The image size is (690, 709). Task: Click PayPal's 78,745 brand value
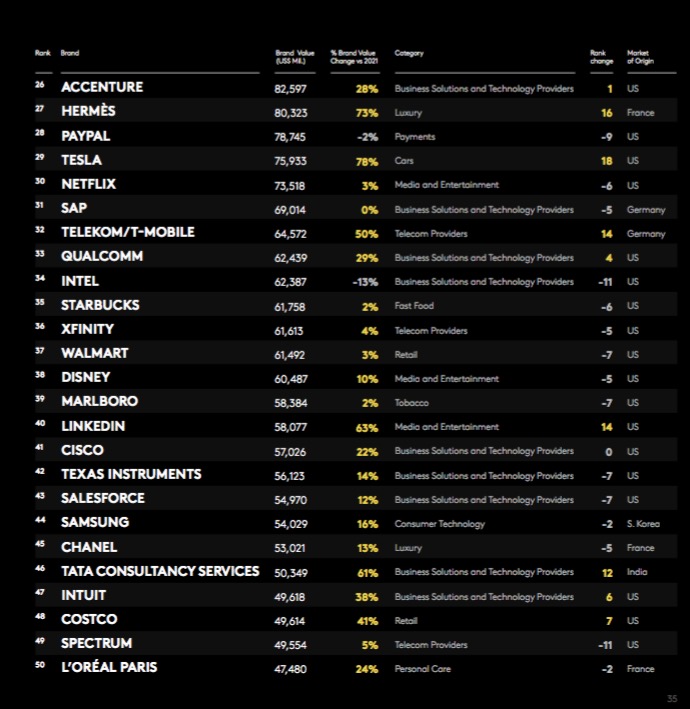tap(290, 136)
